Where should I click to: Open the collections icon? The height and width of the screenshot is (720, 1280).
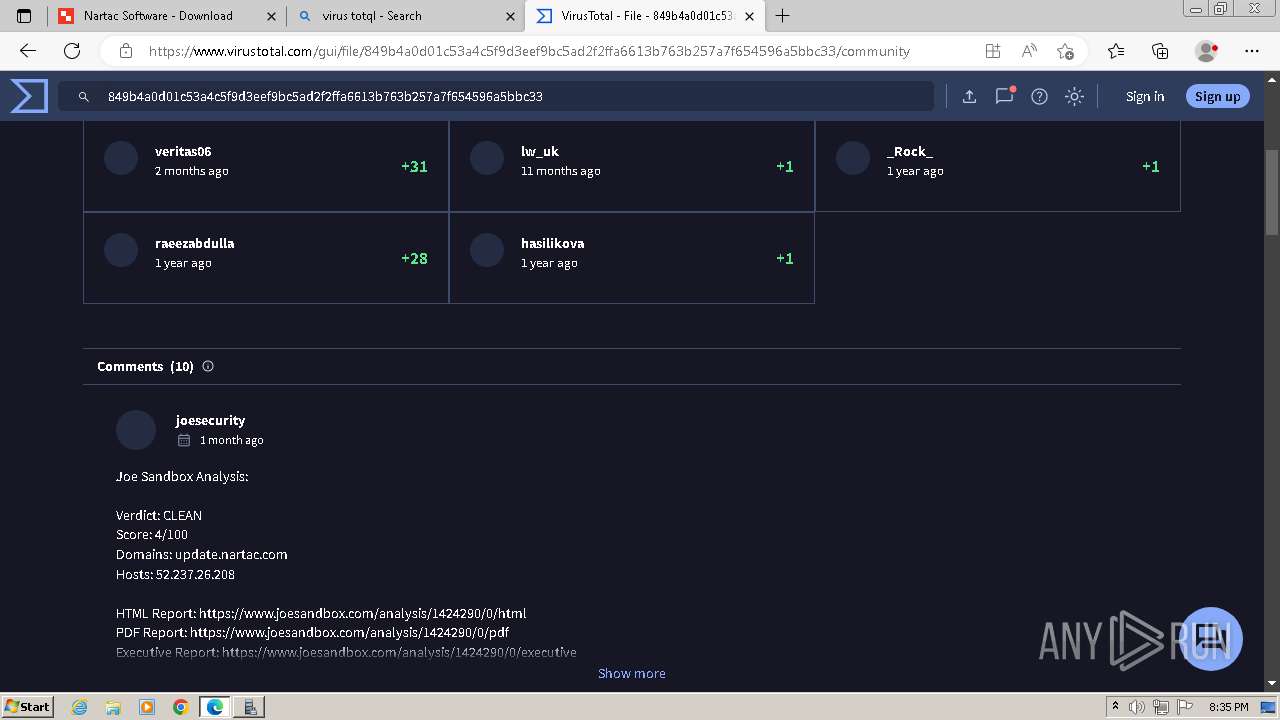[1160, 51]
